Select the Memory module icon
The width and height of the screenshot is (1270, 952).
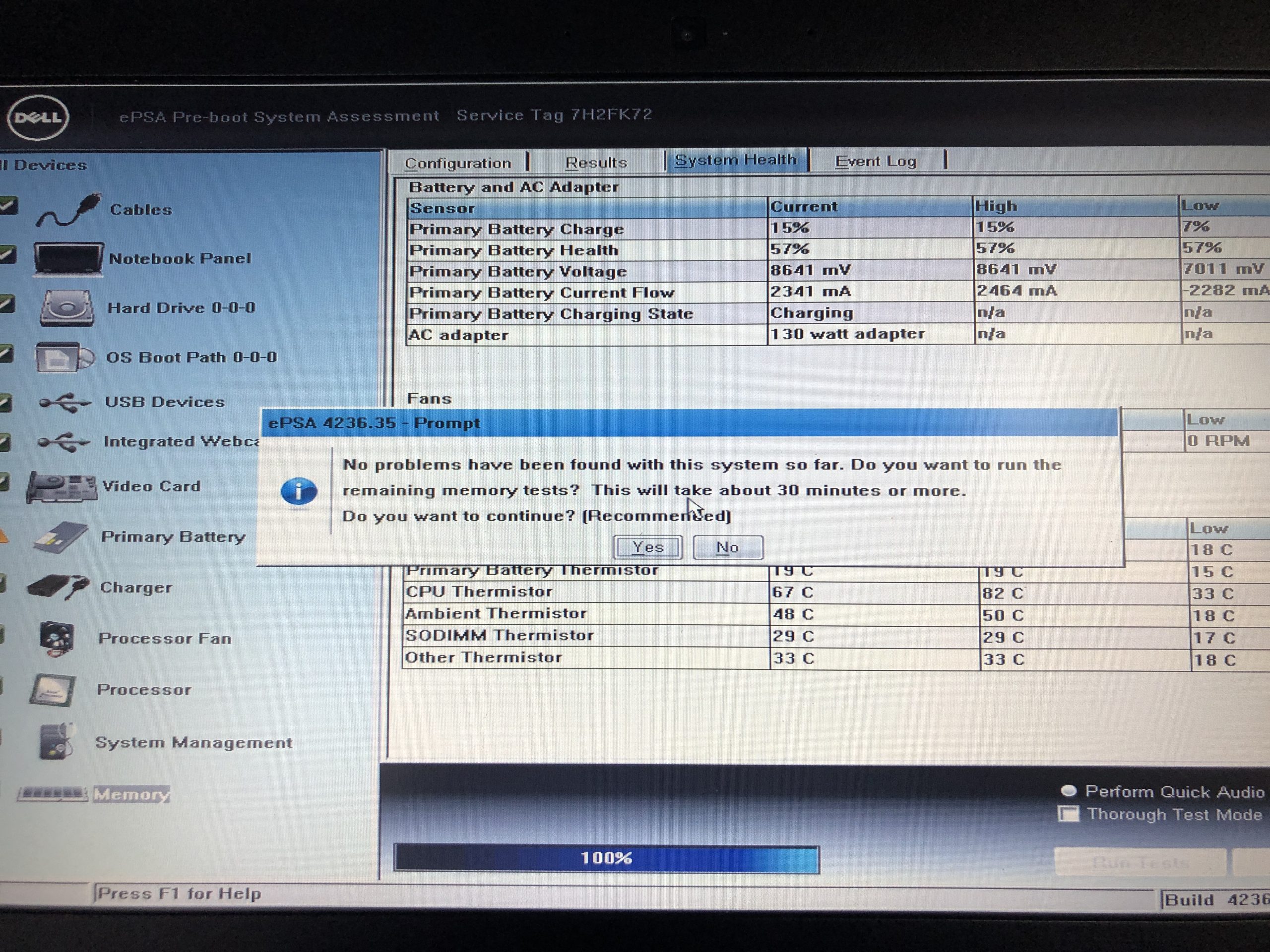pyautogui.click(x=52, y=794)
